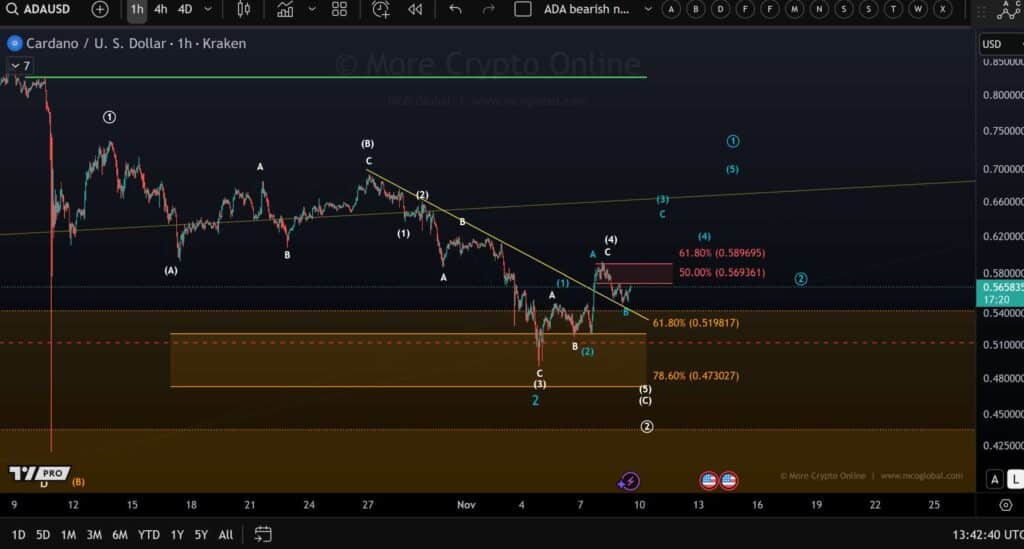Toggle auto scale with the A button
Image resolution: width=1024 pixels, height=549 pixels.
click(994, 479)
